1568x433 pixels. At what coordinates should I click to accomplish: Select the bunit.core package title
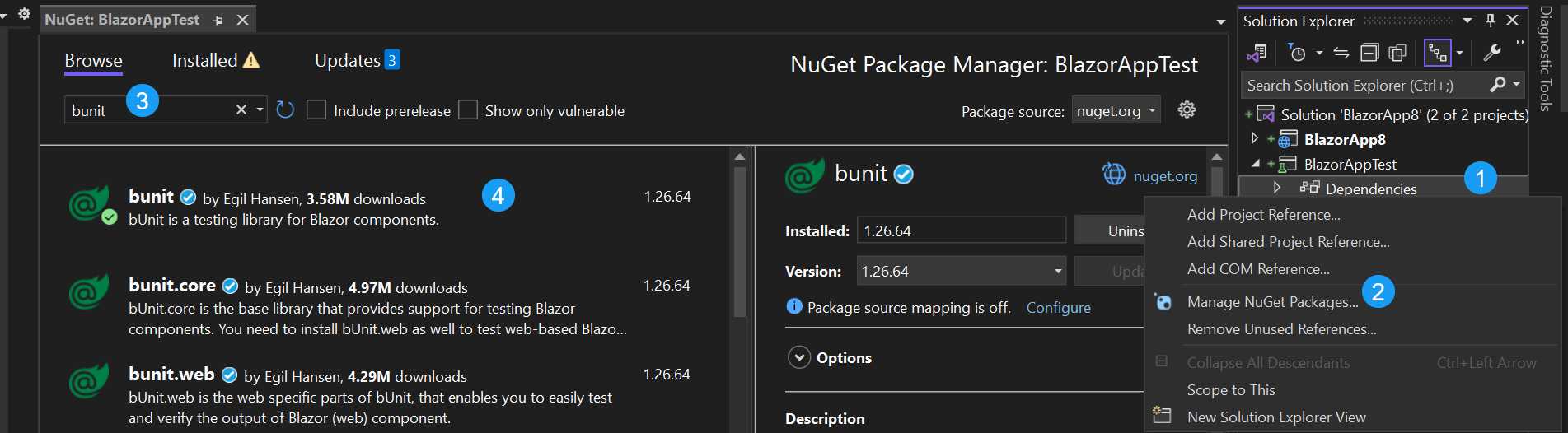[172, 285]
